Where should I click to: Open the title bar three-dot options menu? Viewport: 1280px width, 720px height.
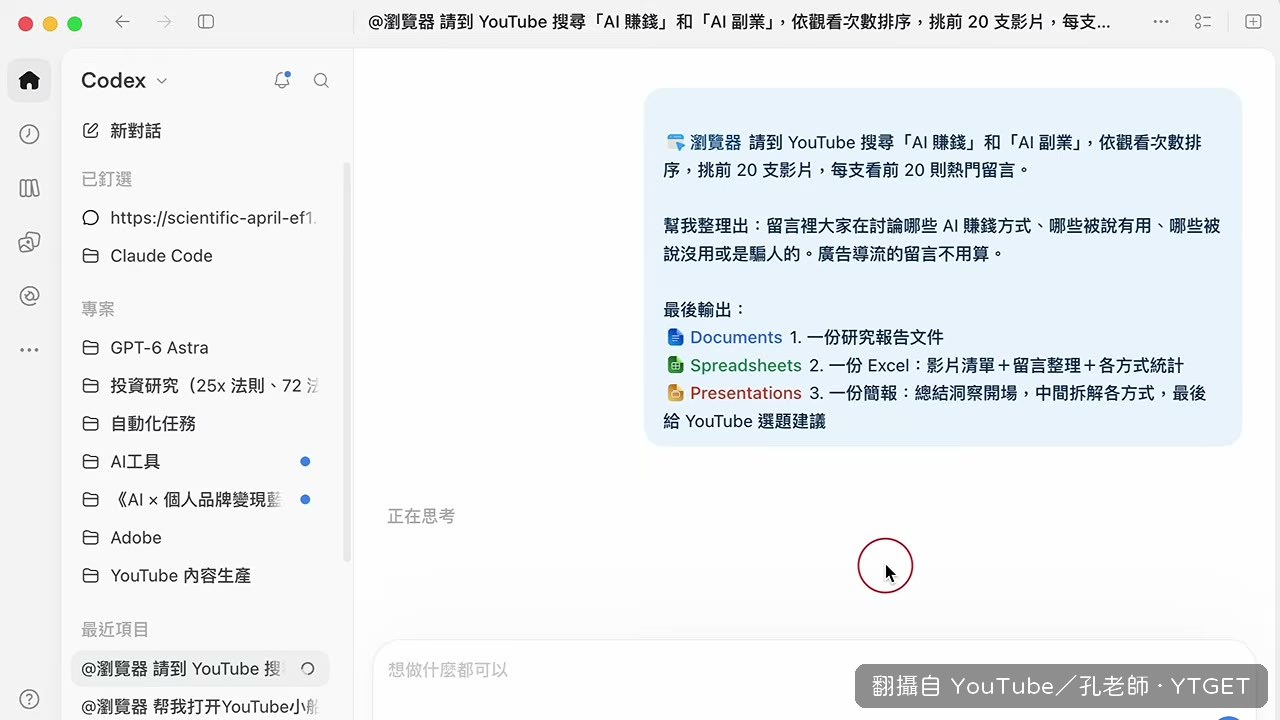click(x=1161, y=22)
